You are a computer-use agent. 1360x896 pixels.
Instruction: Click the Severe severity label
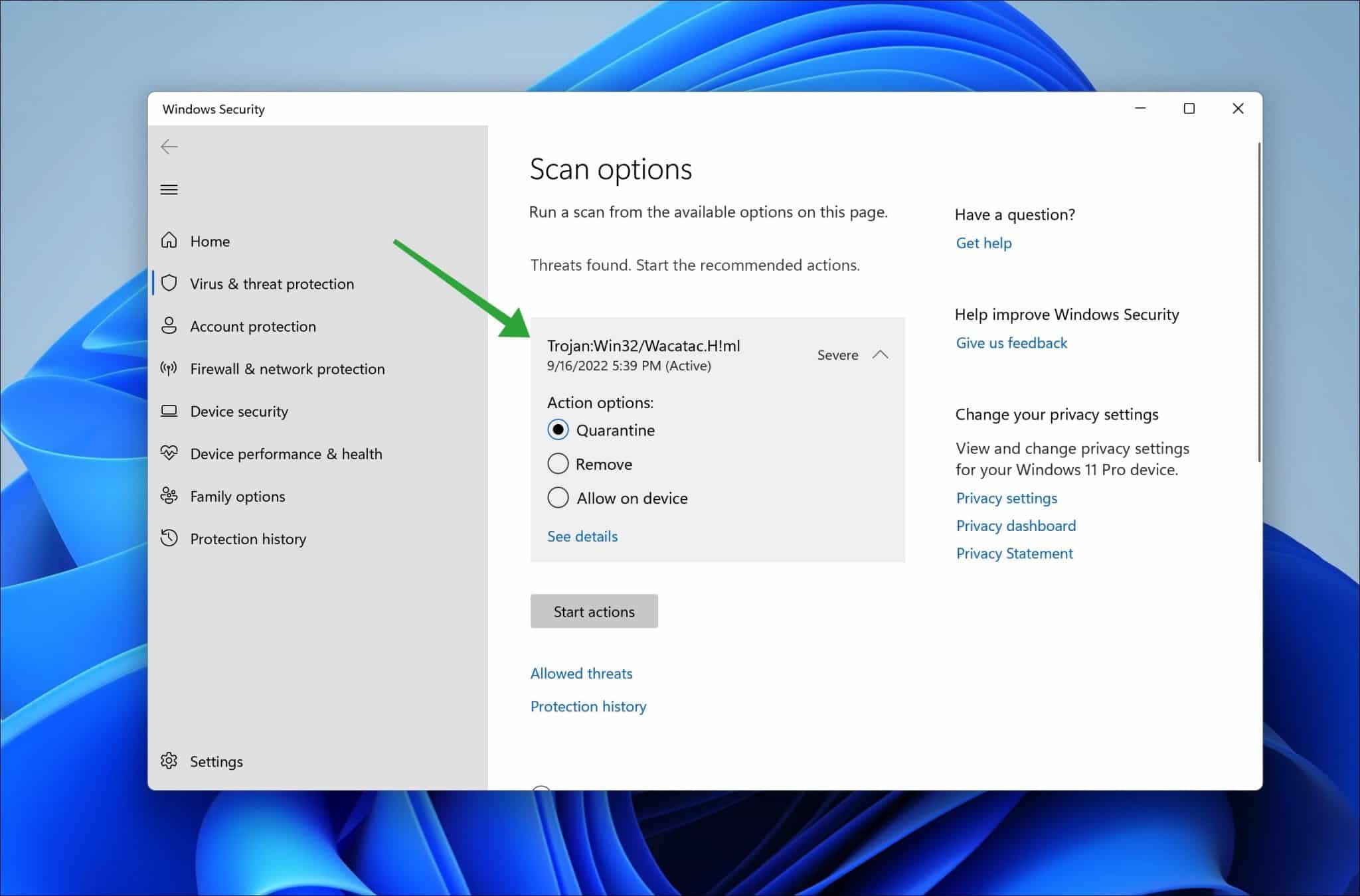click(x=837, y=355)
